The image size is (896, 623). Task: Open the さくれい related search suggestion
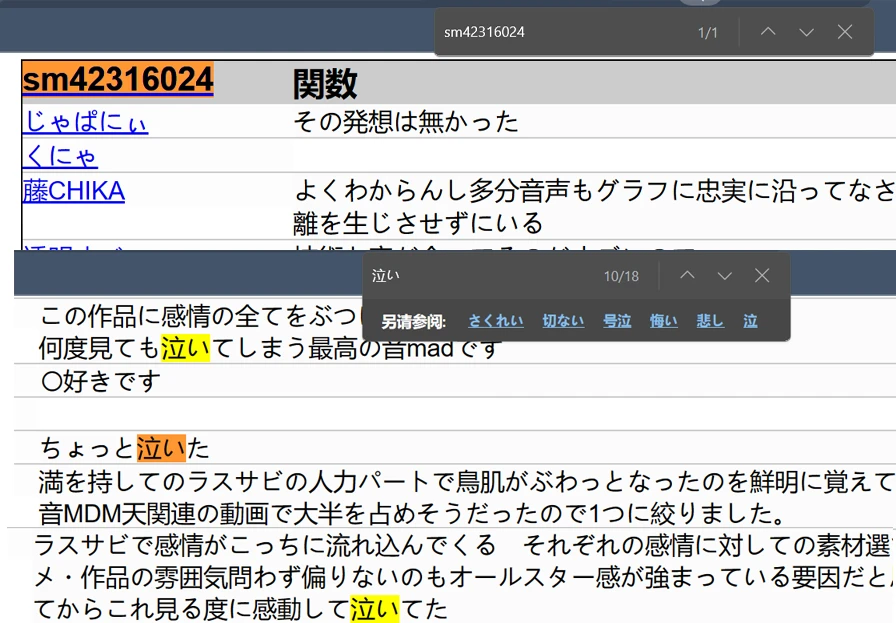coord(495,321)
